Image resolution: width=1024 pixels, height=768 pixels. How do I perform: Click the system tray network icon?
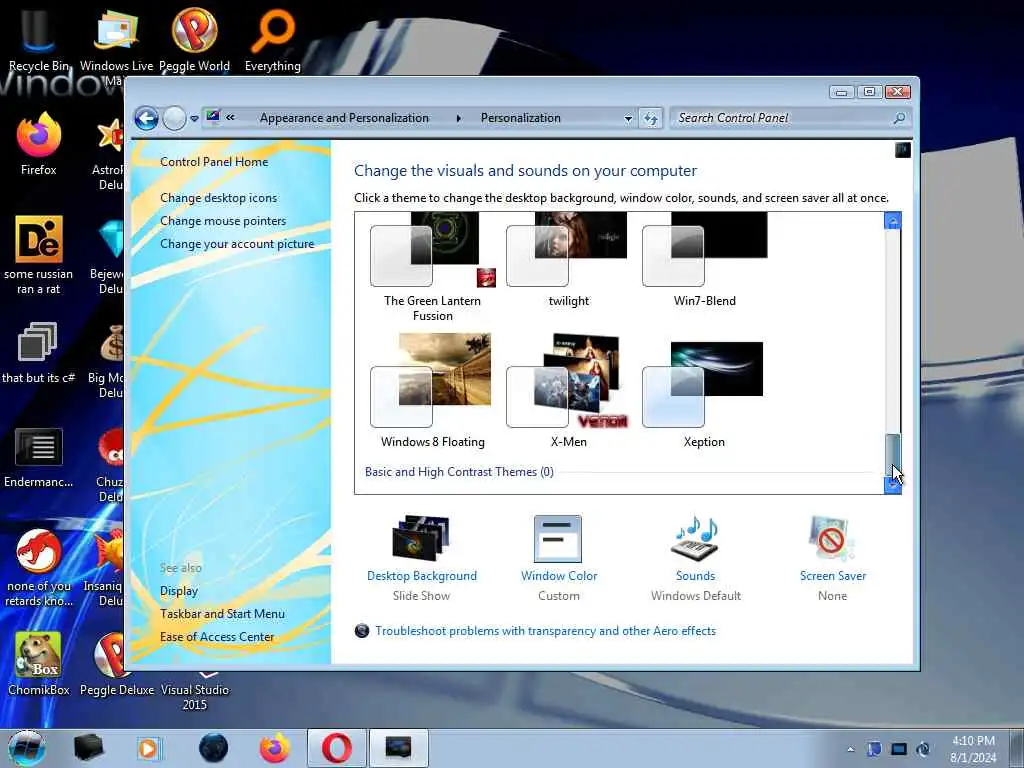[x=899, y=749]
